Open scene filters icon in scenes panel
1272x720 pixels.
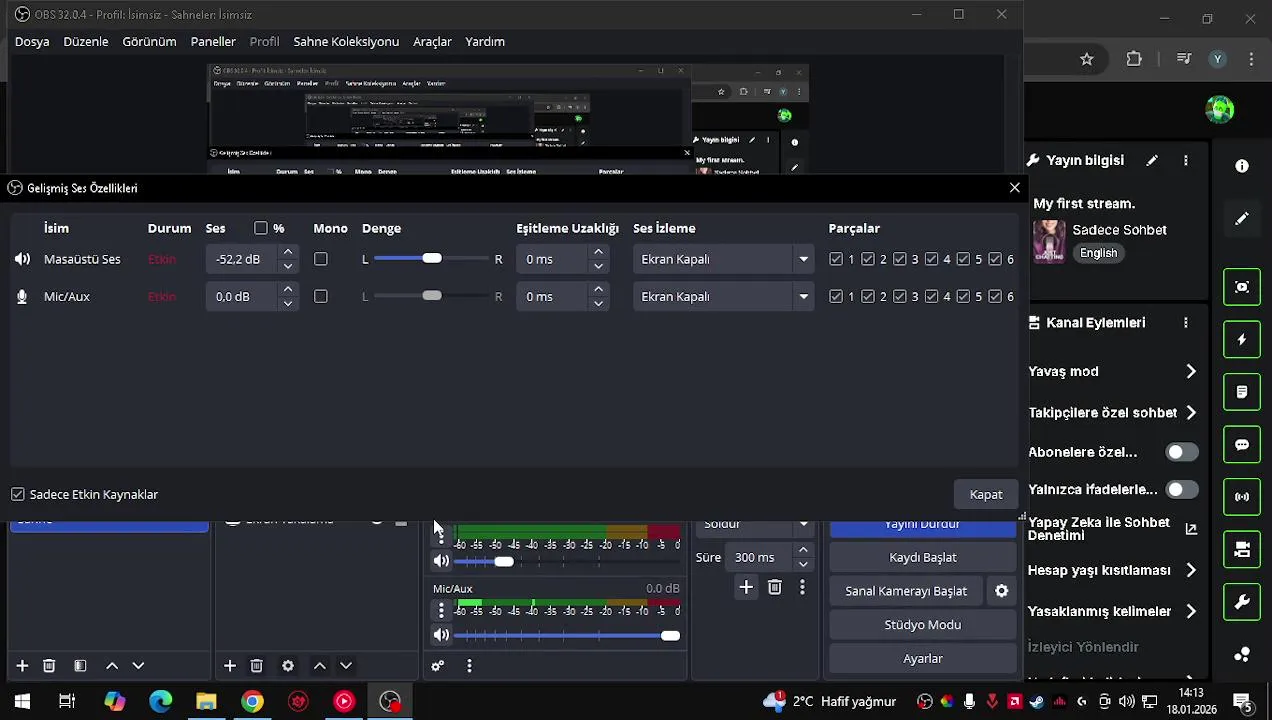point(80,666)
